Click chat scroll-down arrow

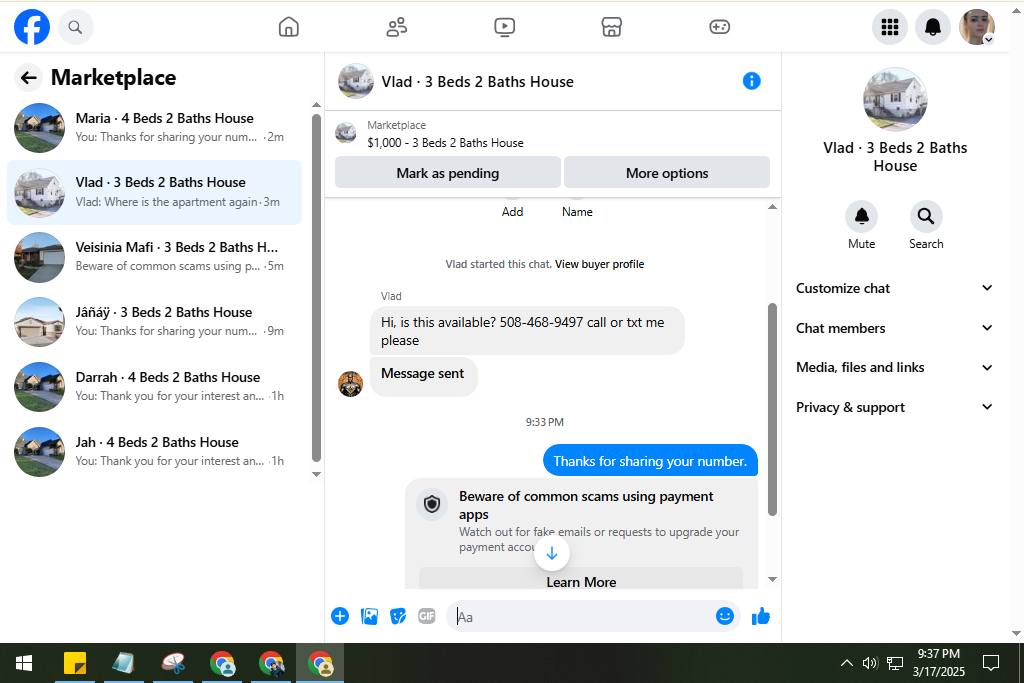(772, 579)
